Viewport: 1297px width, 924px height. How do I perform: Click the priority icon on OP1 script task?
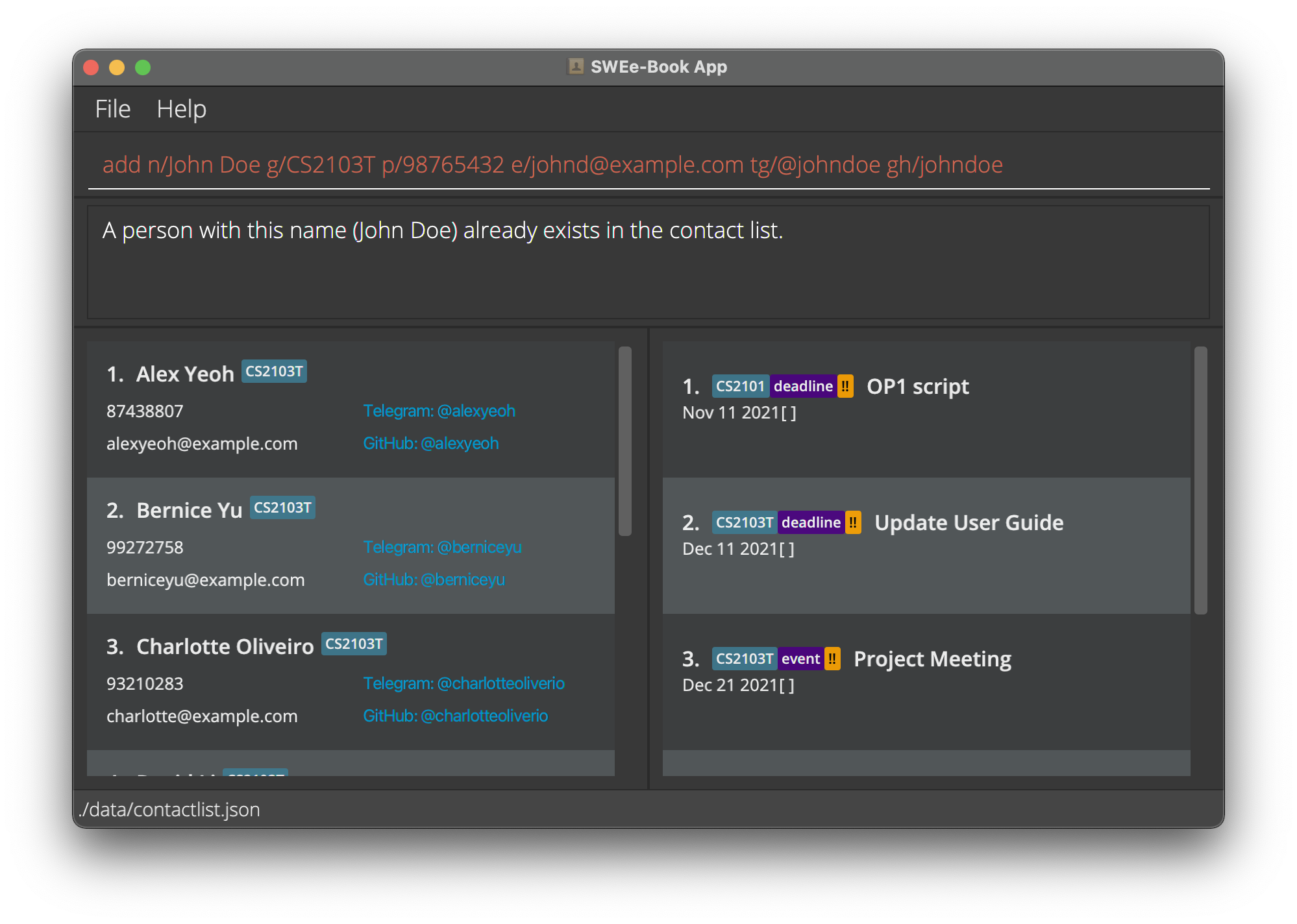click(x=845, y=387)
